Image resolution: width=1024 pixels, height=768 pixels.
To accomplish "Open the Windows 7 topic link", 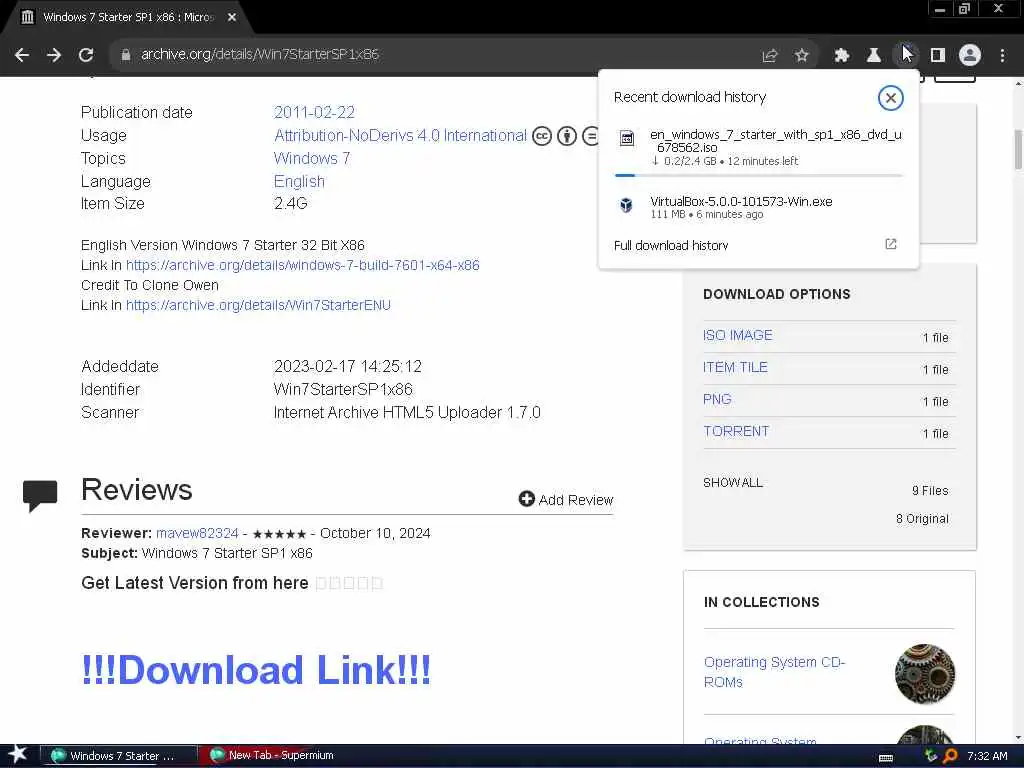I will (312, 159).
